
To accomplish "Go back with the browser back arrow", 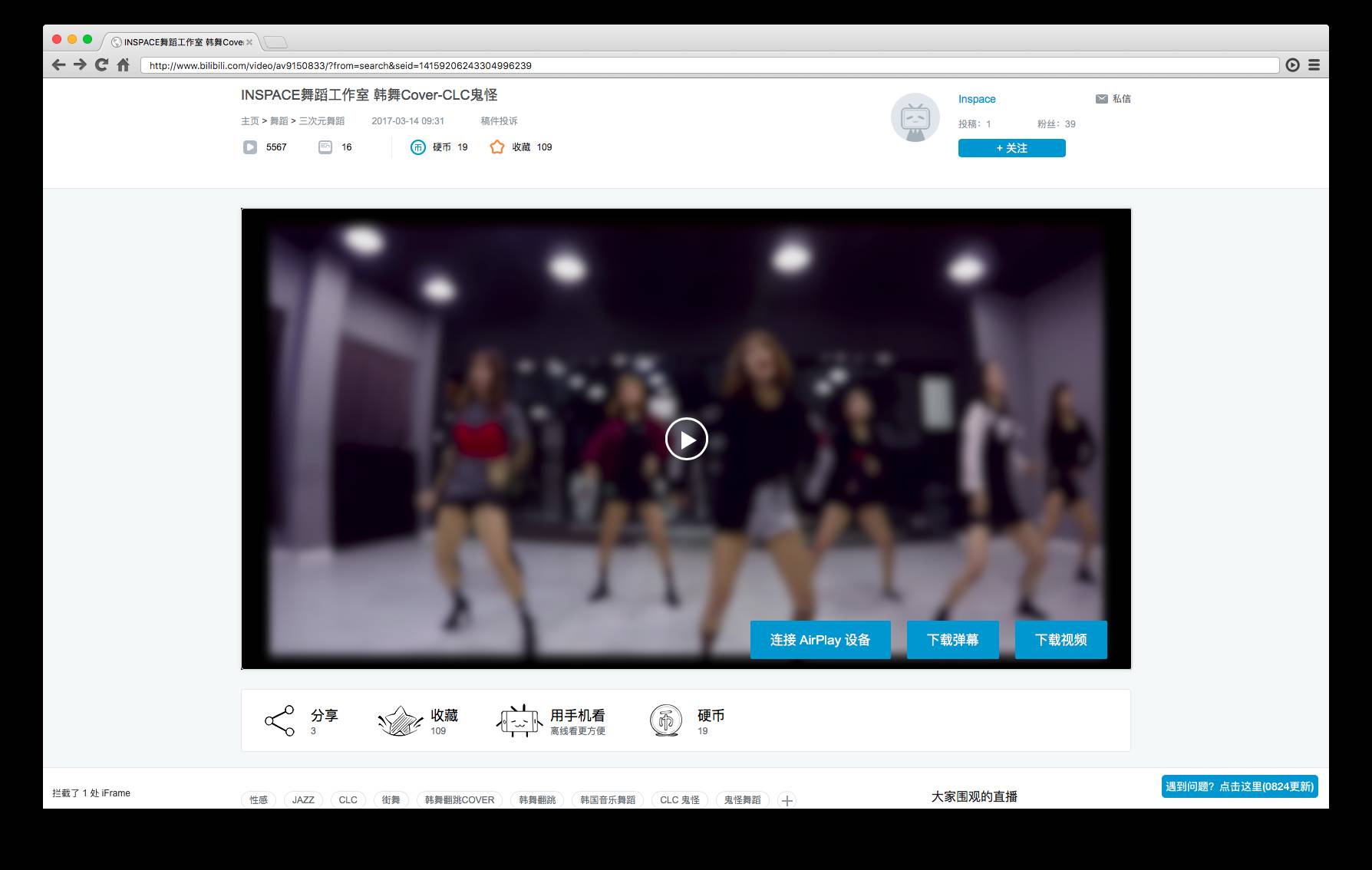I will pos(58,65).
